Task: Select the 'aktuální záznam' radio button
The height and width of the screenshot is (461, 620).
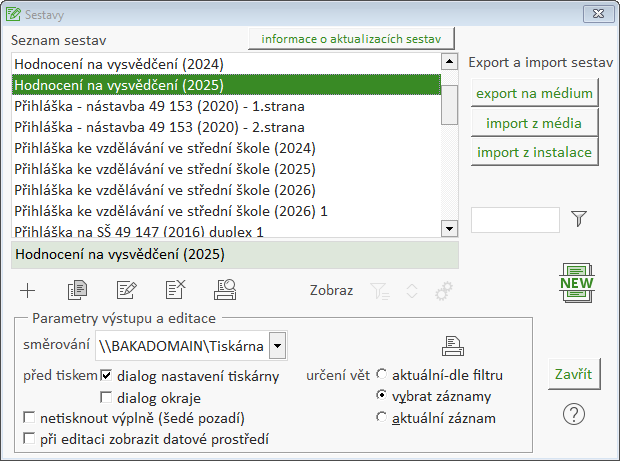Action: pyautogui.click(x=381, y=418)
